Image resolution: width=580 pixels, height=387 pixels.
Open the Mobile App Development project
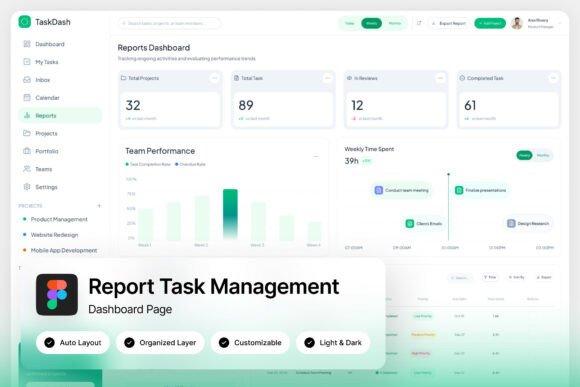[60, 250]
